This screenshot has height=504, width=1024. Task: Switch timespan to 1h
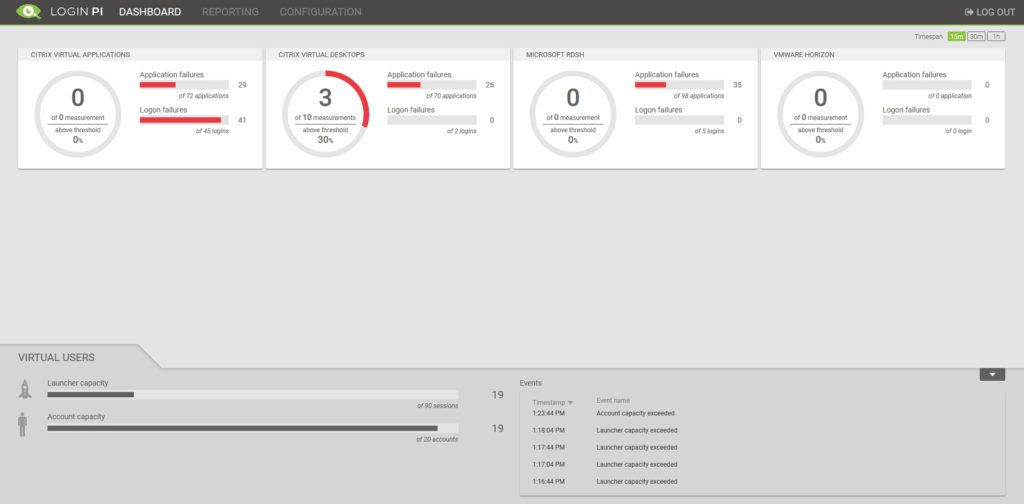point(996,37)
